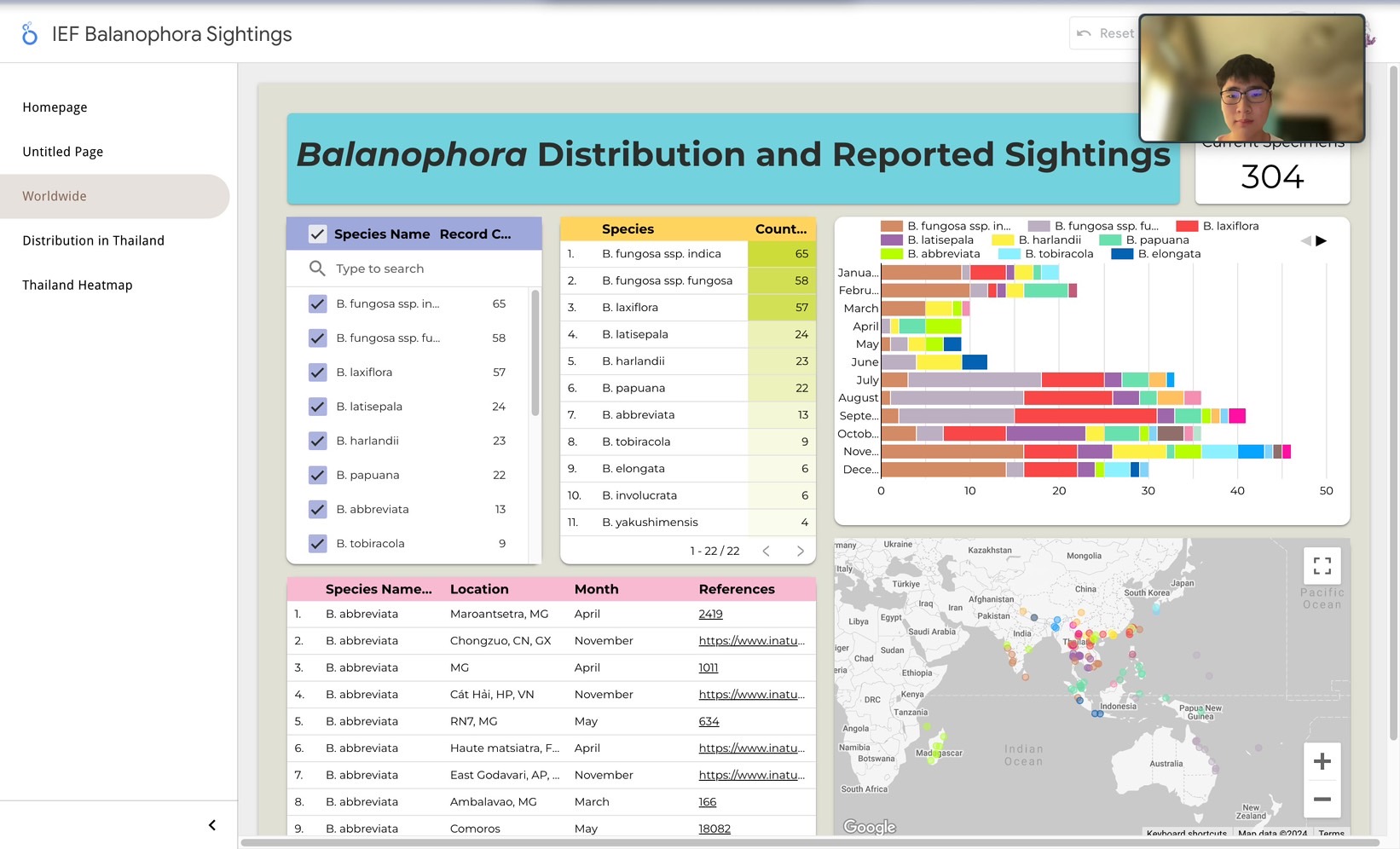Click the Reset button
1400x849 pixels.
click(1105, 33)
